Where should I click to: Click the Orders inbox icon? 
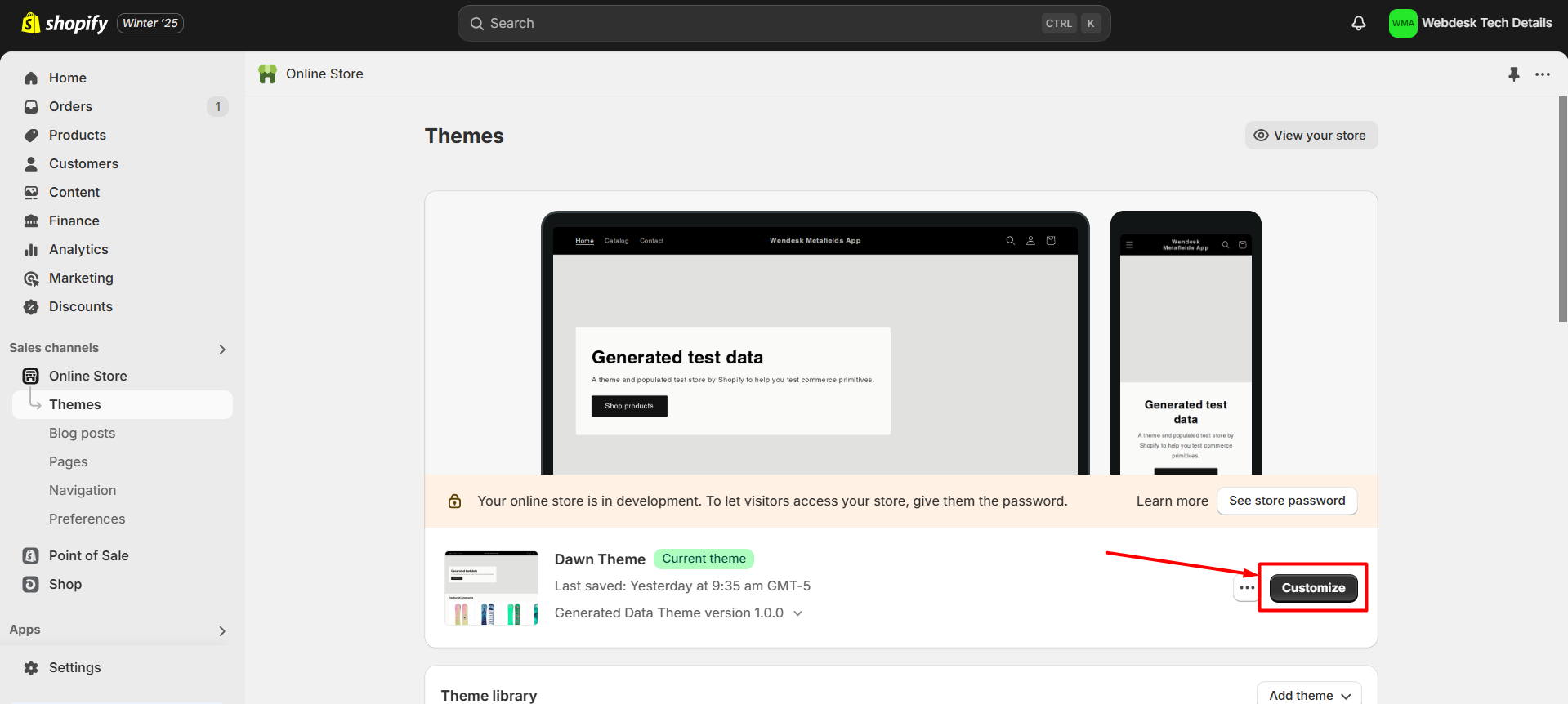click(x=31, y=106)
